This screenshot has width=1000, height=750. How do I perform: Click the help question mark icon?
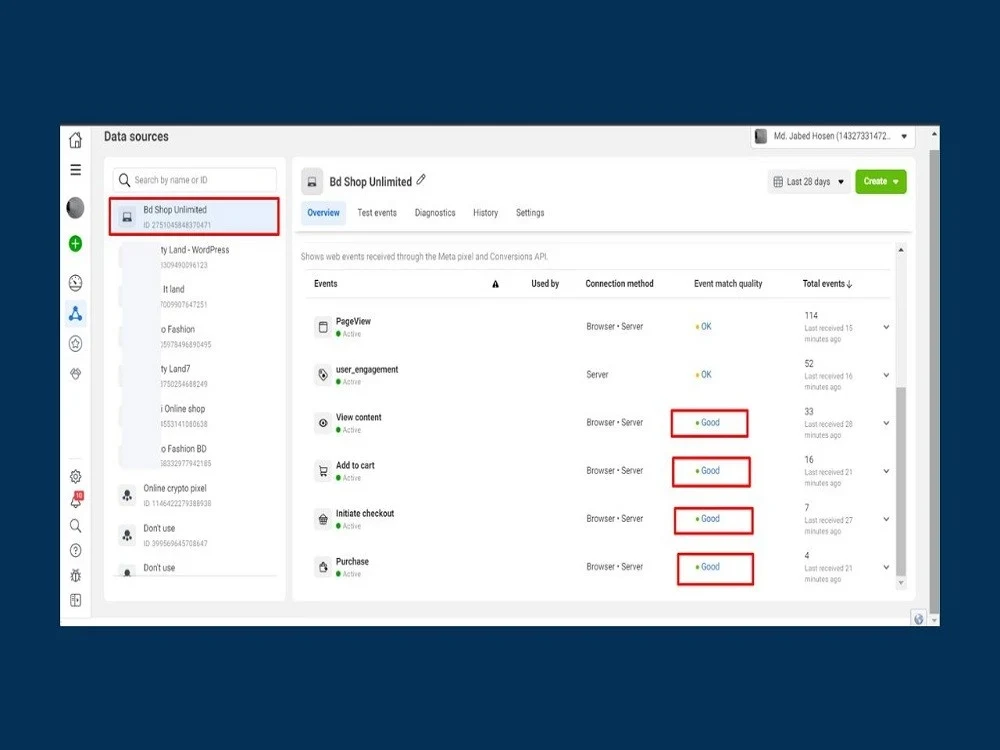(x=75, y=550)
